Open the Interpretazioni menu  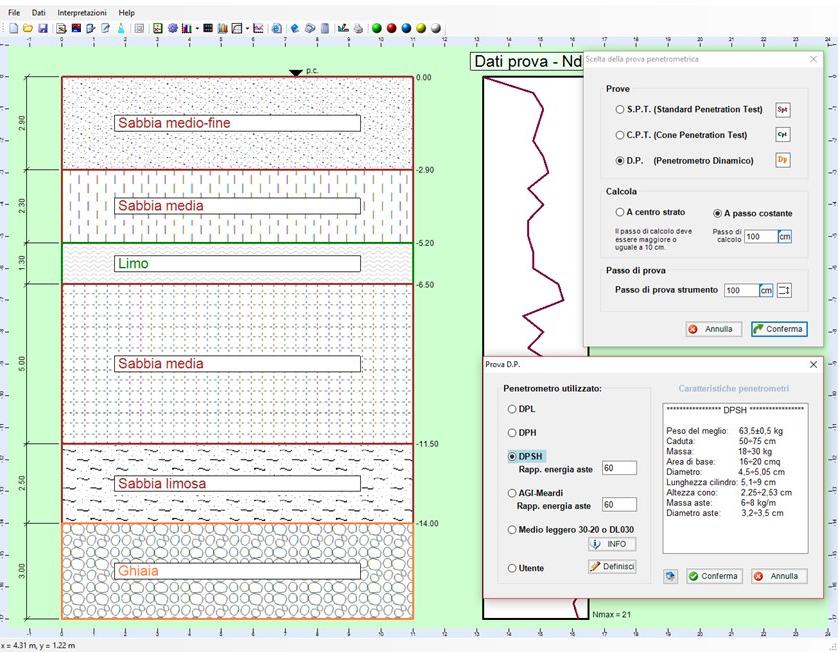click(x=82, y=12)
